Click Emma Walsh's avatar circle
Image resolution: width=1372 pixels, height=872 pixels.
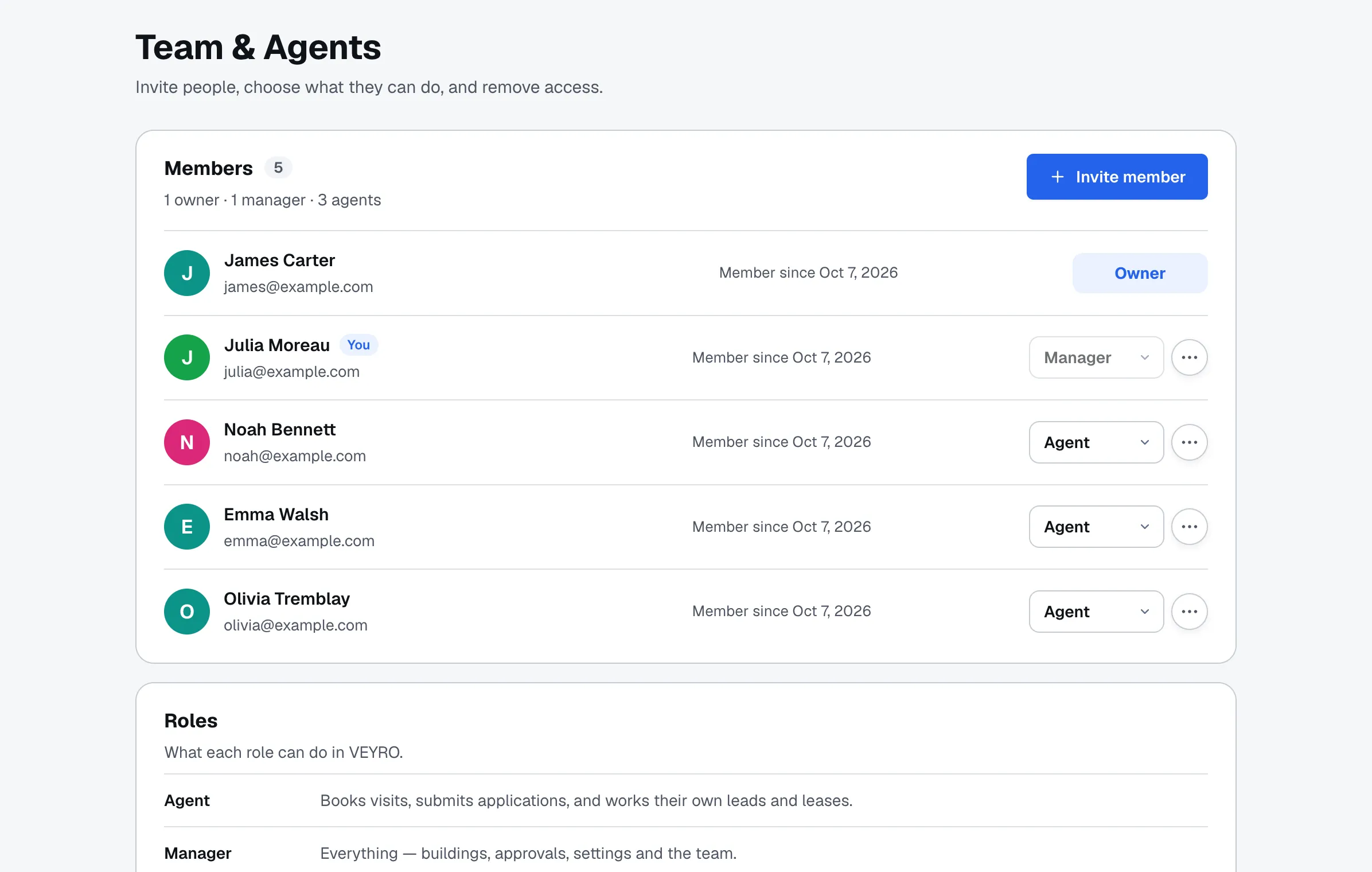click(187, 527)
